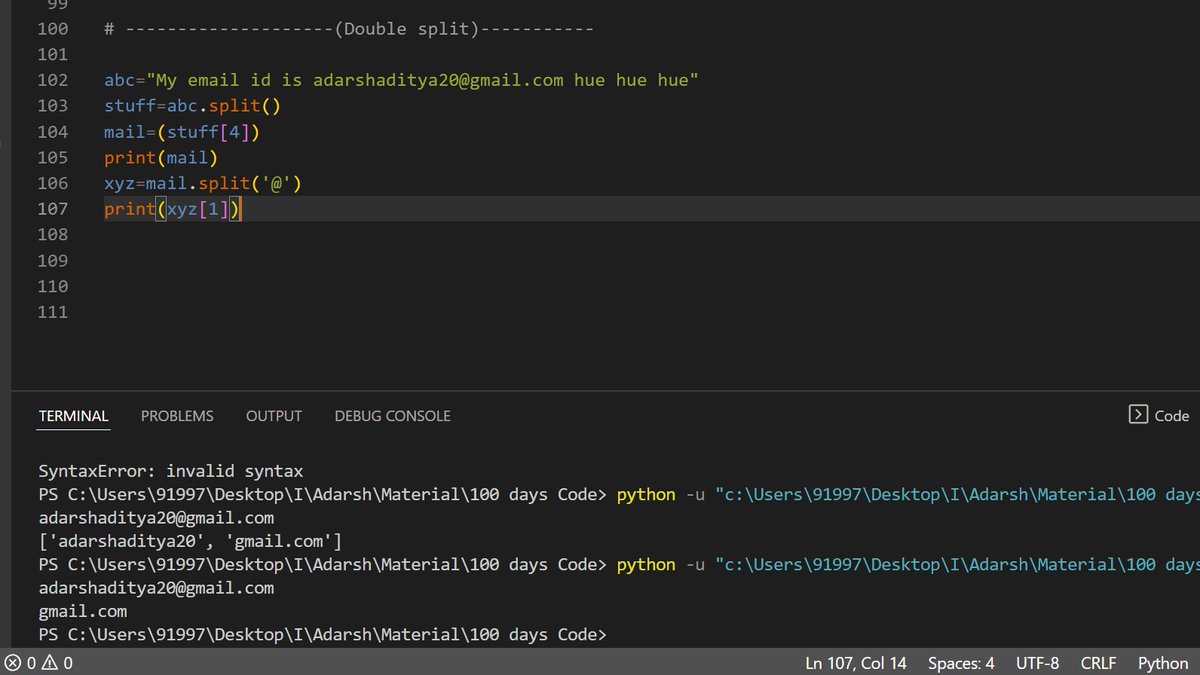Click the SyntaxError: invalid syntax terminal message
Viewport: 1200px width, 675px height.
(171, 471)
